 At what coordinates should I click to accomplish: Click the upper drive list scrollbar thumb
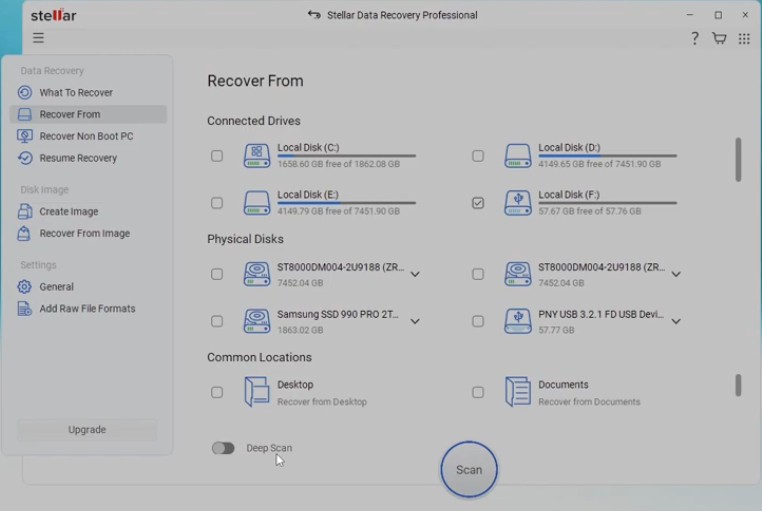tap(738, 159)
